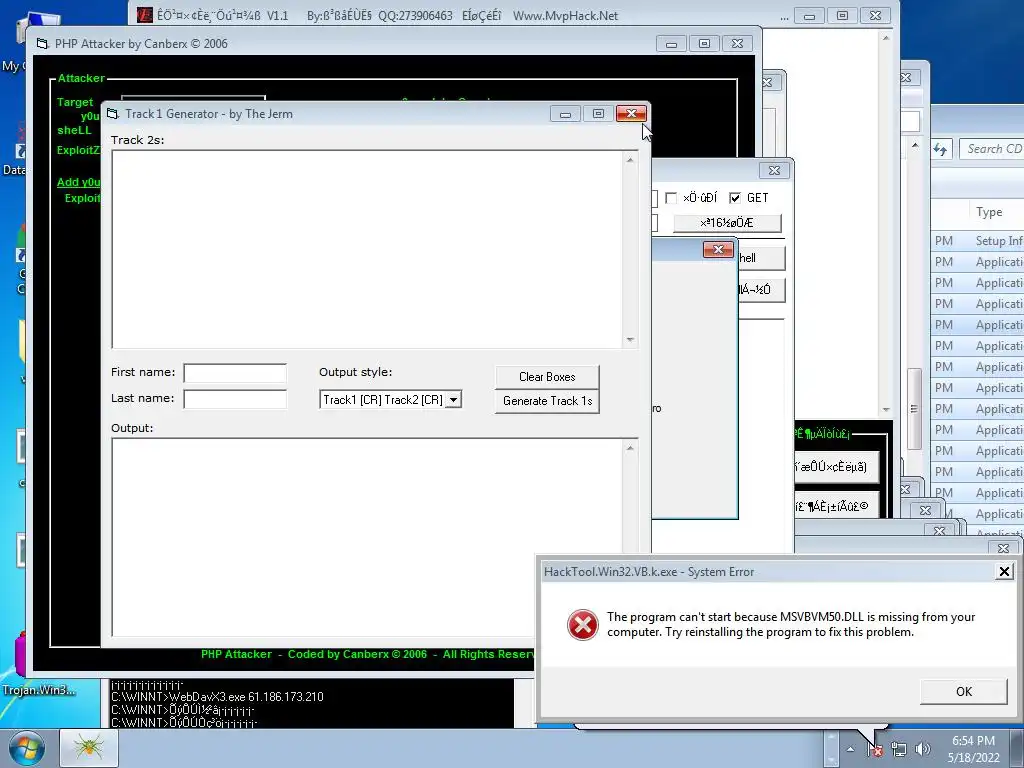Click WebDavX3.exe command line in console
This screenshot has height=768, width=1024.
(217, 697)
